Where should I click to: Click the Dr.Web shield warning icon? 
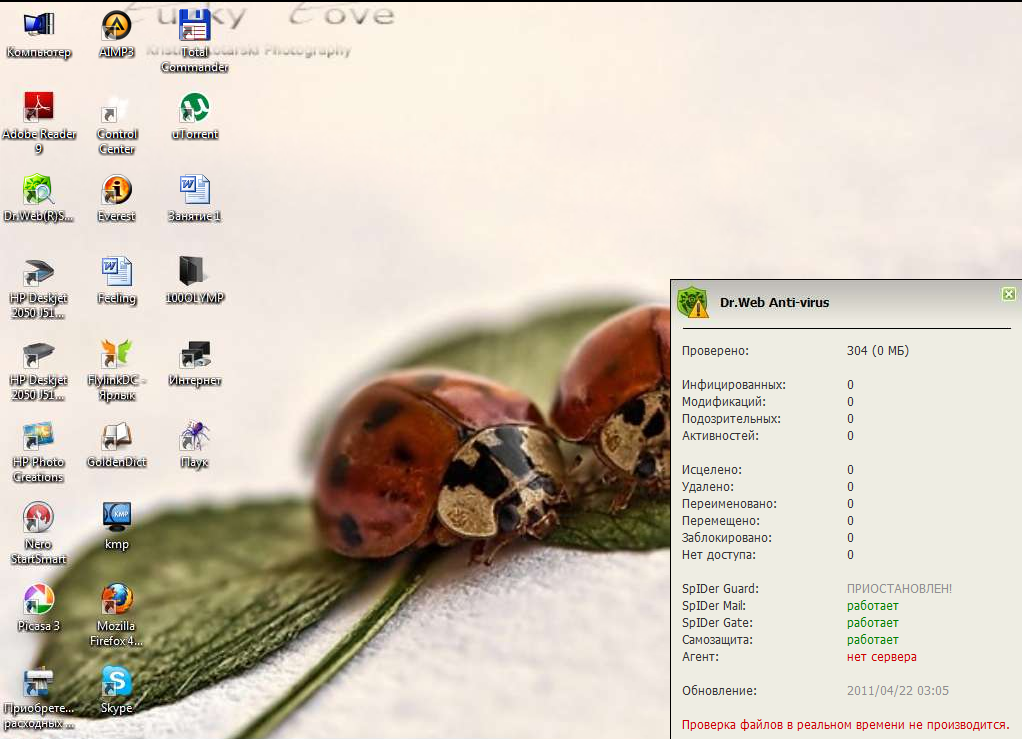point(692,302)
